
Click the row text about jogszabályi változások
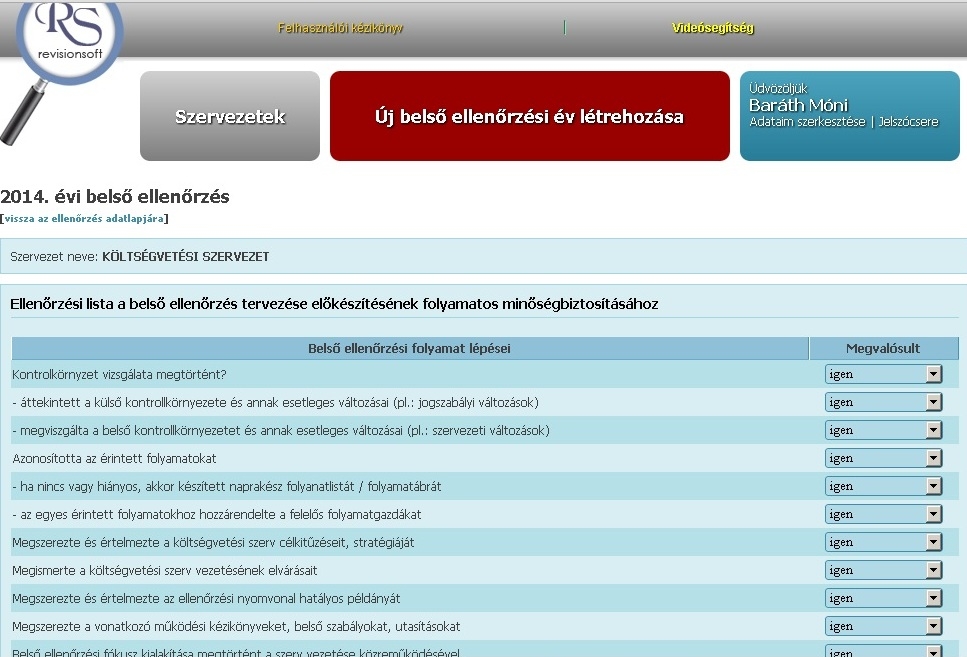click(276, 403)
